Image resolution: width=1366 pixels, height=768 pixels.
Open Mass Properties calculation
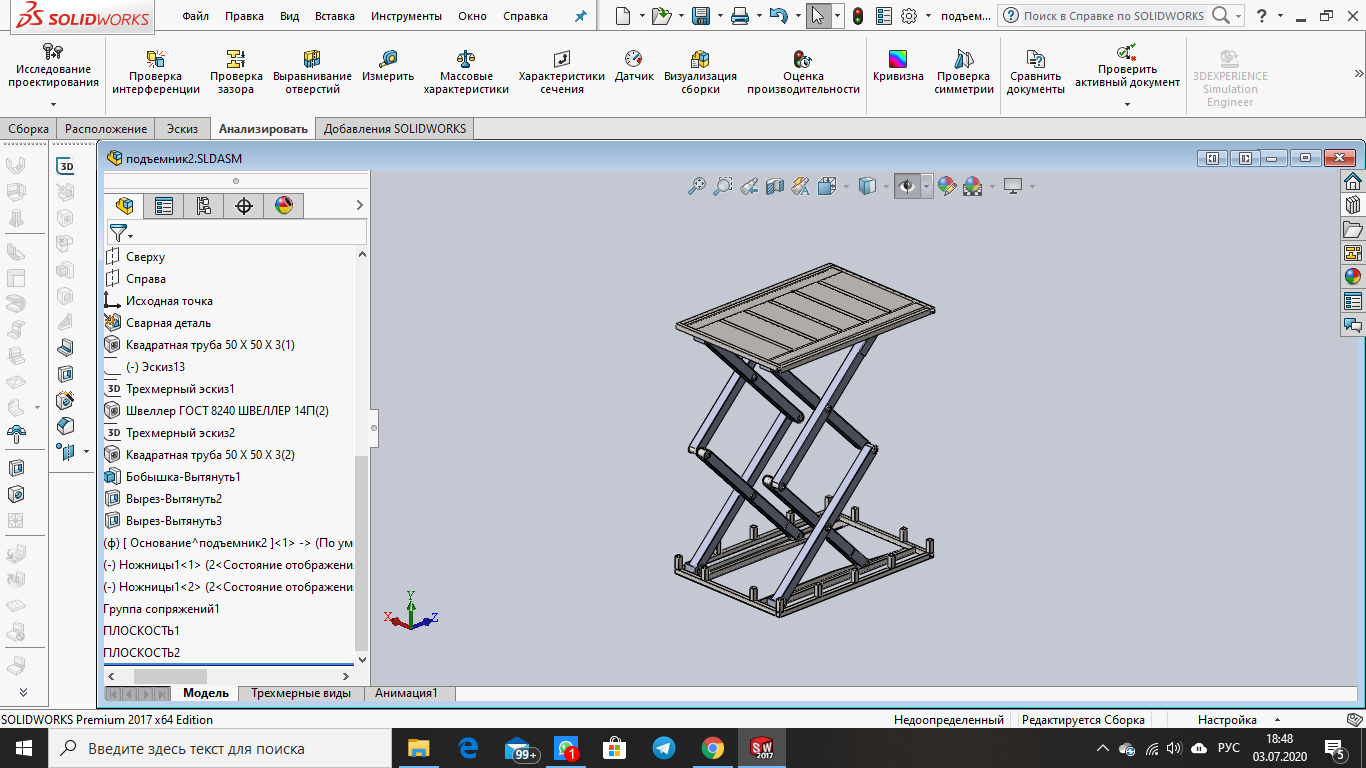[466, 72]
